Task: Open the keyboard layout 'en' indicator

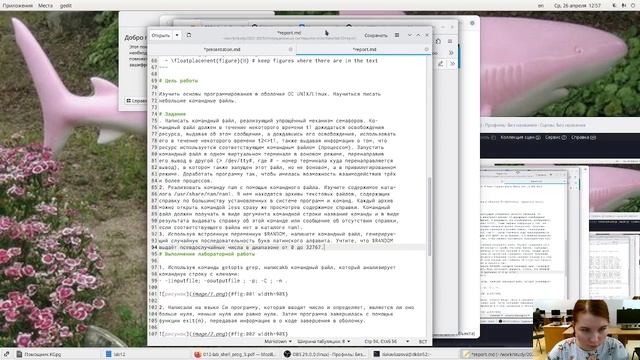Action: point(541,6)
